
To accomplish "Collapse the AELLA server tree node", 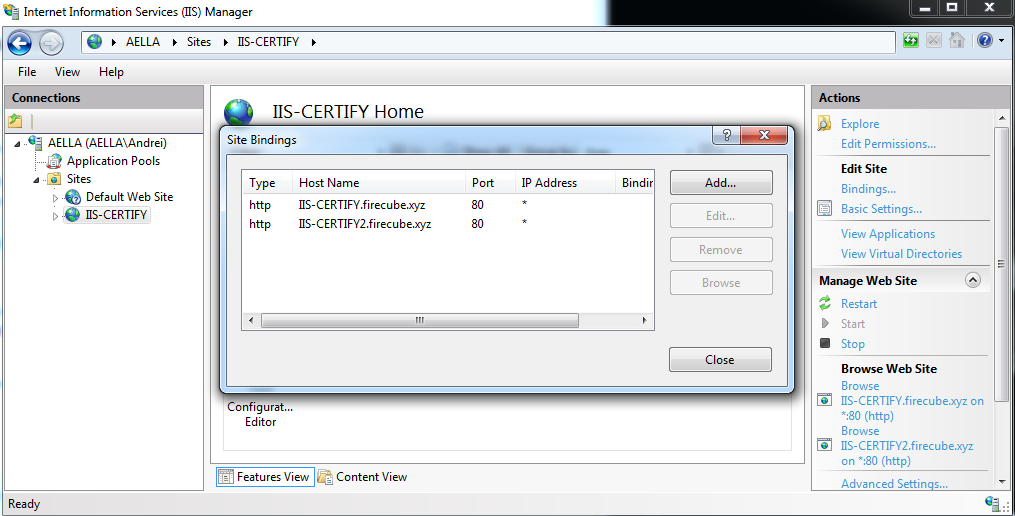I will click(17, 144).
